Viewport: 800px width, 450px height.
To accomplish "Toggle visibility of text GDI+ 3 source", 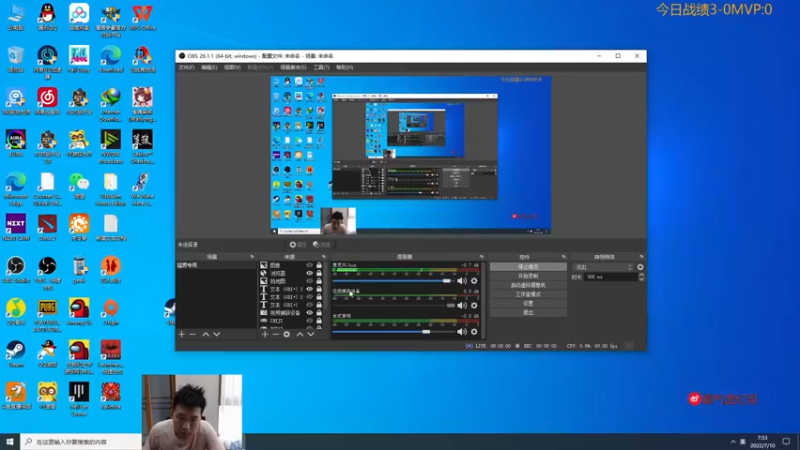I will pos(309,289).
